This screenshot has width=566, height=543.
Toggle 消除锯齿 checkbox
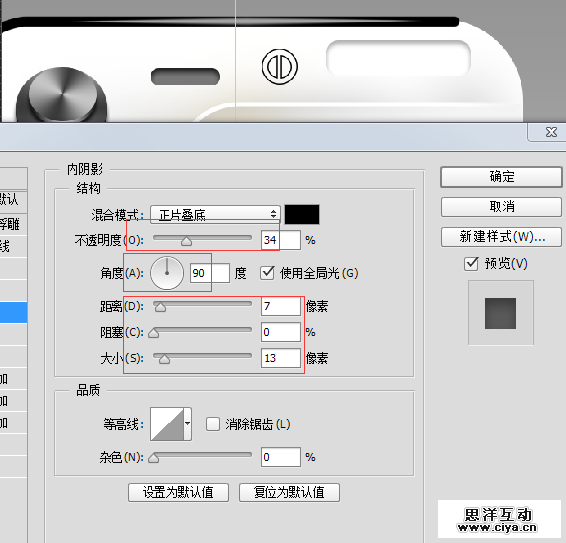click(x=213, y=424)
